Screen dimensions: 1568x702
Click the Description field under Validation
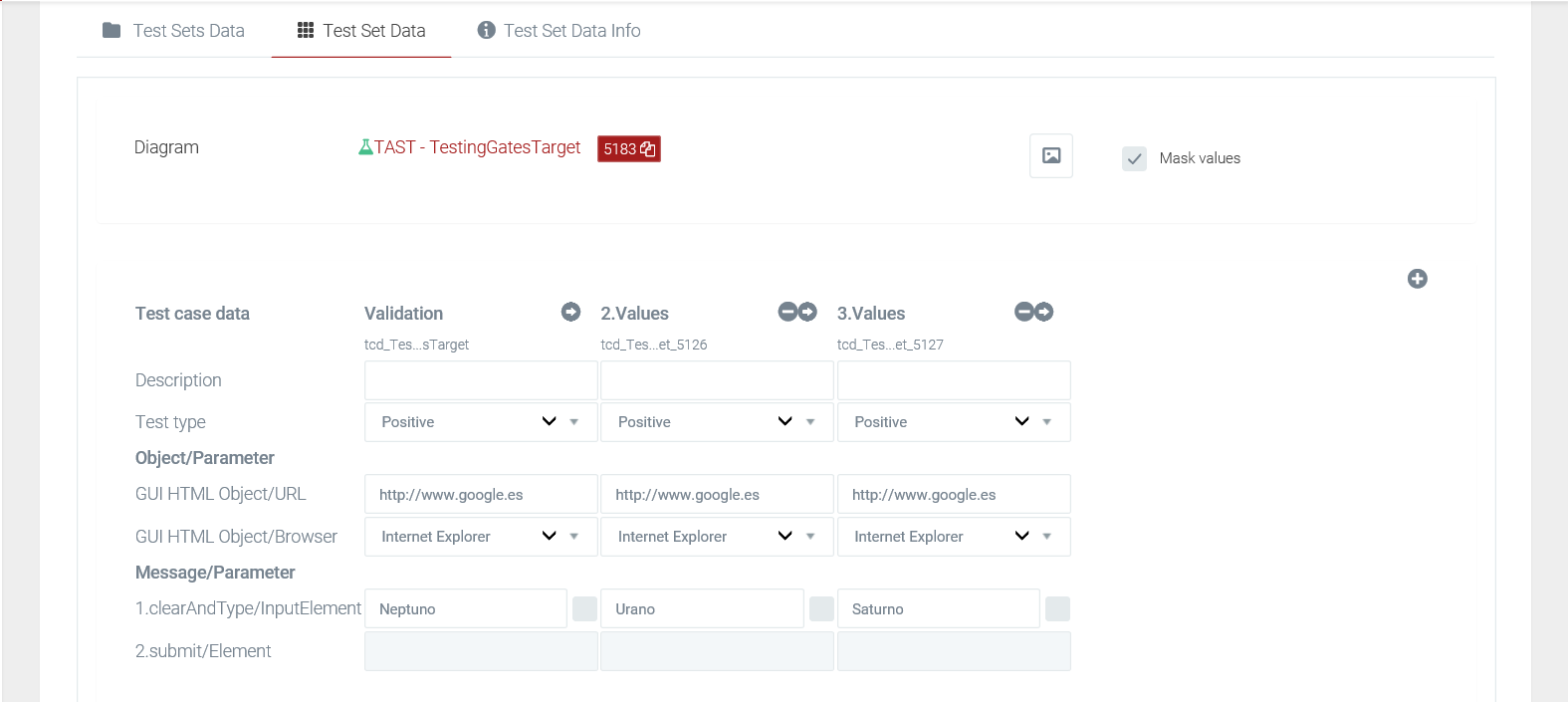(x=481, y=380)
